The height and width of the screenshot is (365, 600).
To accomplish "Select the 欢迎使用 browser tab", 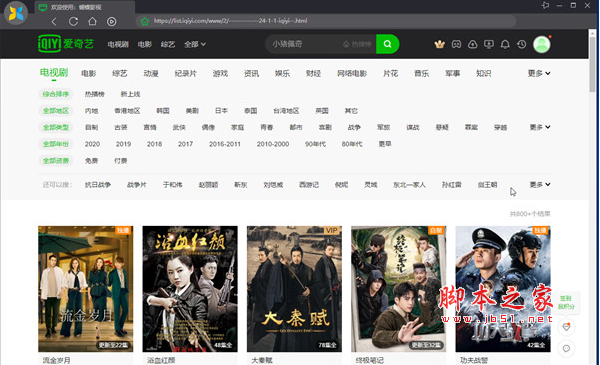I will click(x=85, y=7).
